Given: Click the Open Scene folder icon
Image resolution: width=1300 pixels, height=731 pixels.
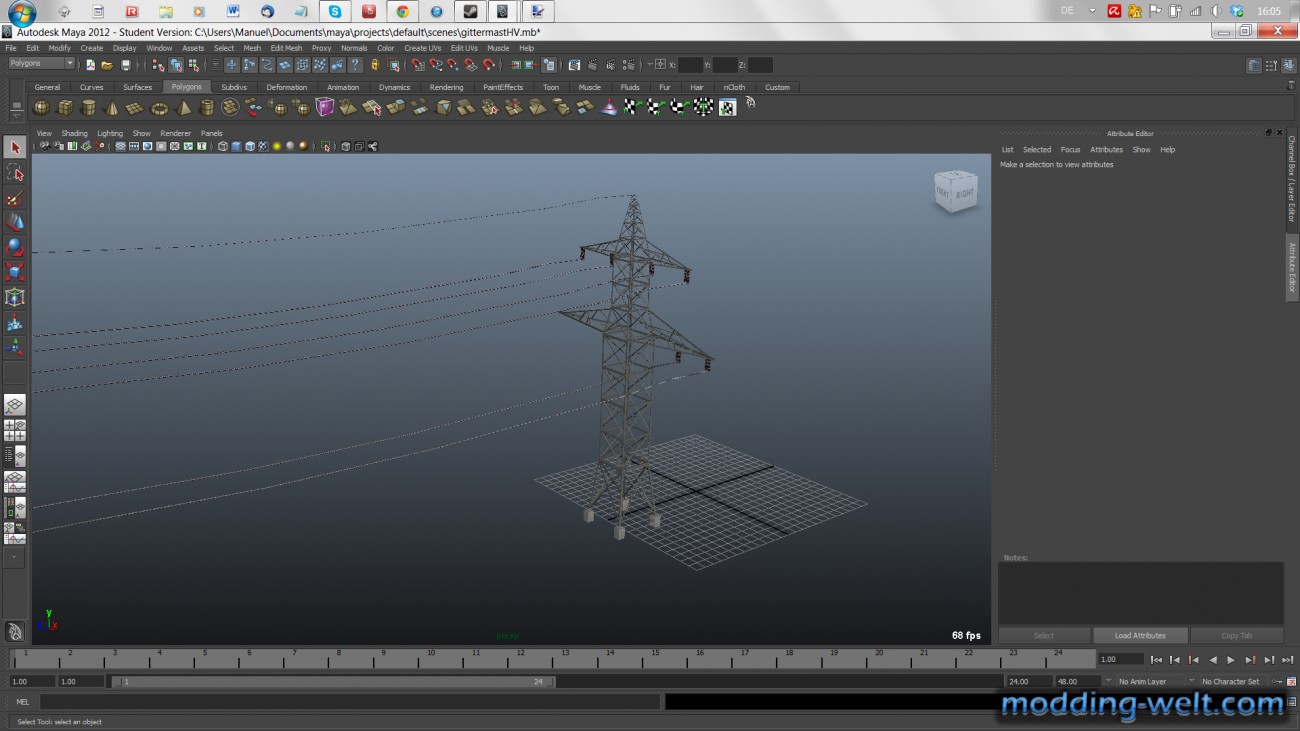Looking at the screenshot, I should (x=107, y=65).
